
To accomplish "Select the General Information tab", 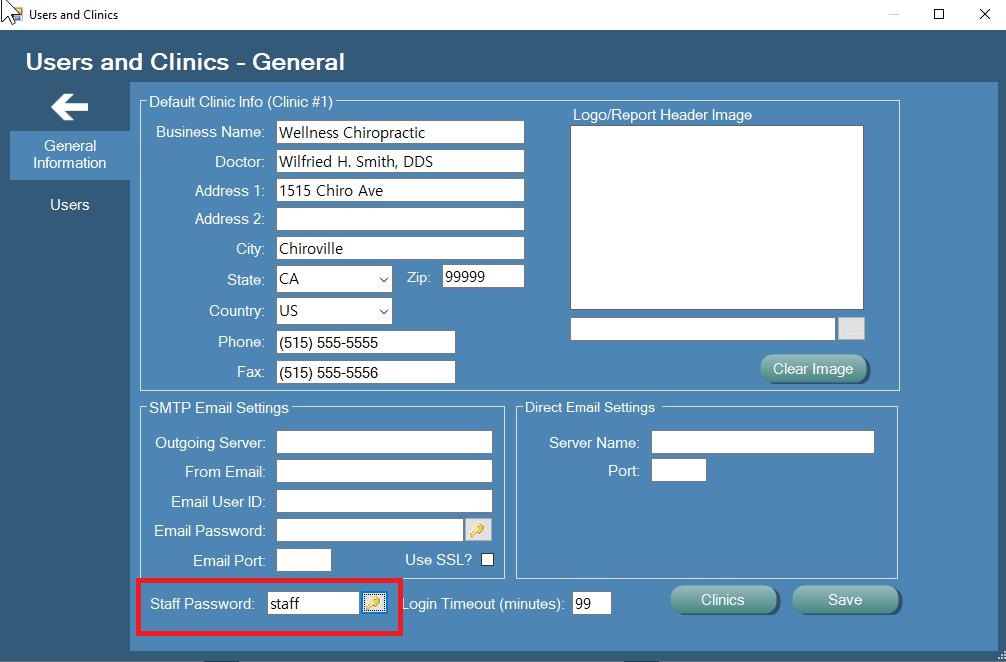I will point(69,155).
